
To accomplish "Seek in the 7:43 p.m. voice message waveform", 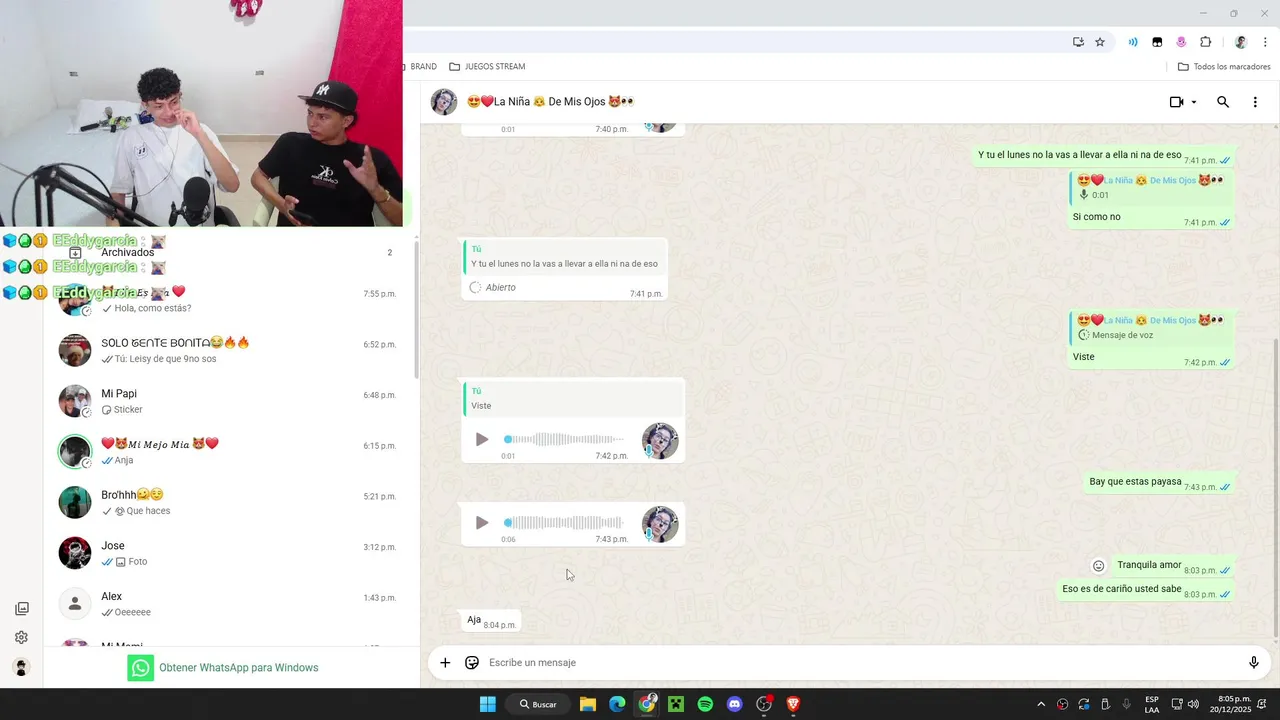I will point(564,522).
